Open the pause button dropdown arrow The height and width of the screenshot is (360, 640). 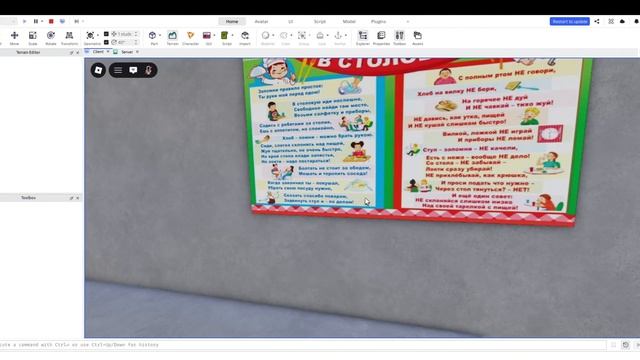[x=42, y=21]
